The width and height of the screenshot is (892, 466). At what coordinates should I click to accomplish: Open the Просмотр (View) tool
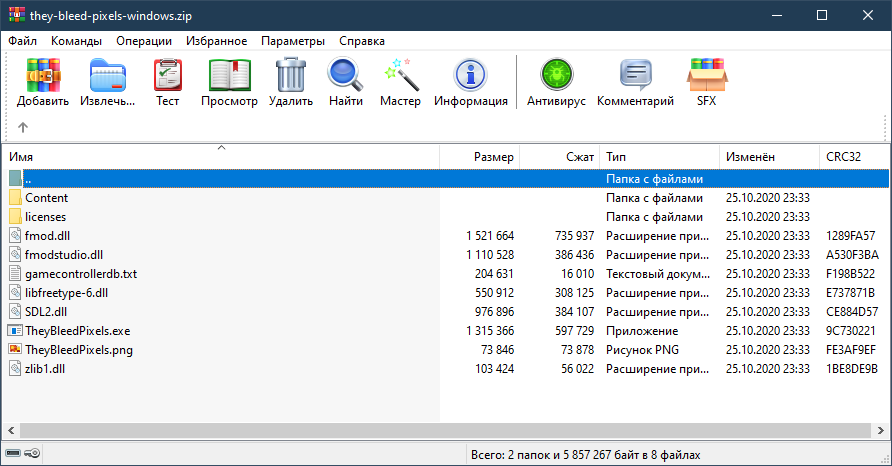point(229,75)
